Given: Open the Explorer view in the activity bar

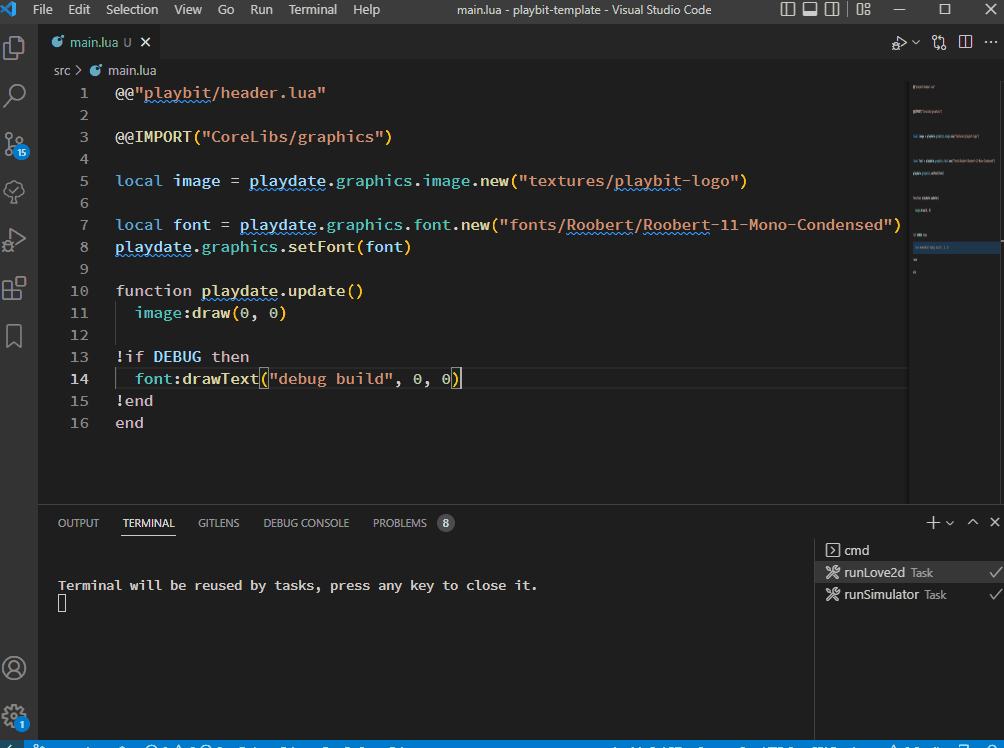Looking at the screenshot, I should pyautogui.click(x=15, y=46).
